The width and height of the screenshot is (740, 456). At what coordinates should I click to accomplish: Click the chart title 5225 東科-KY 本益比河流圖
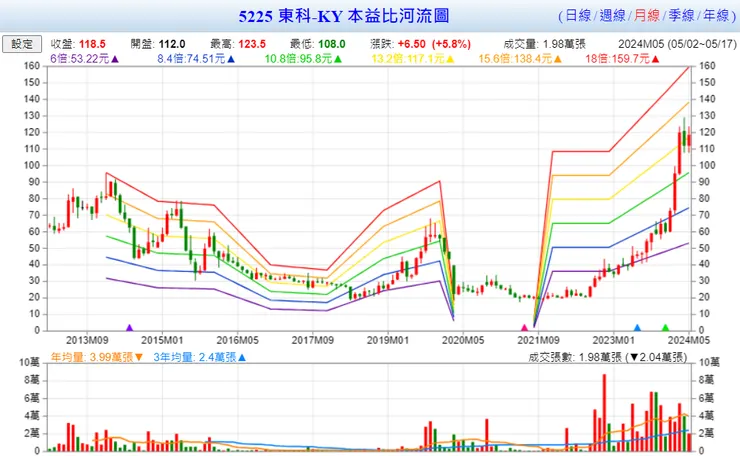[344, 16]
